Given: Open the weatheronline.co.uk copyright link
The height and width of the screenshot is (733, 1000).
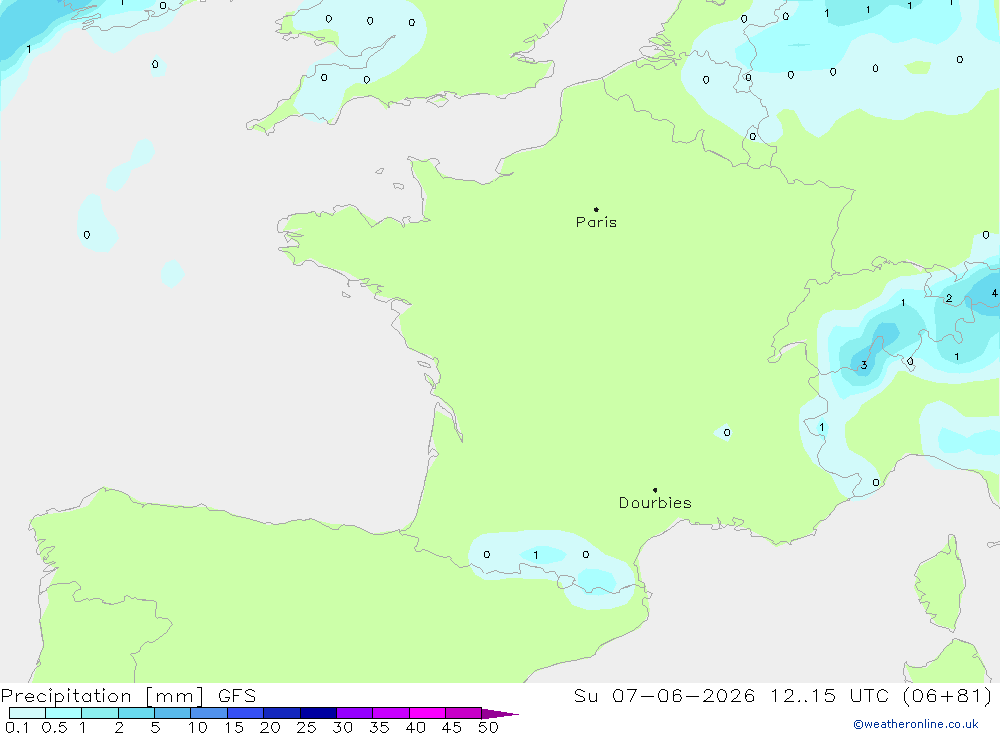Looking at the screenshot, I should tap(916, 724).
